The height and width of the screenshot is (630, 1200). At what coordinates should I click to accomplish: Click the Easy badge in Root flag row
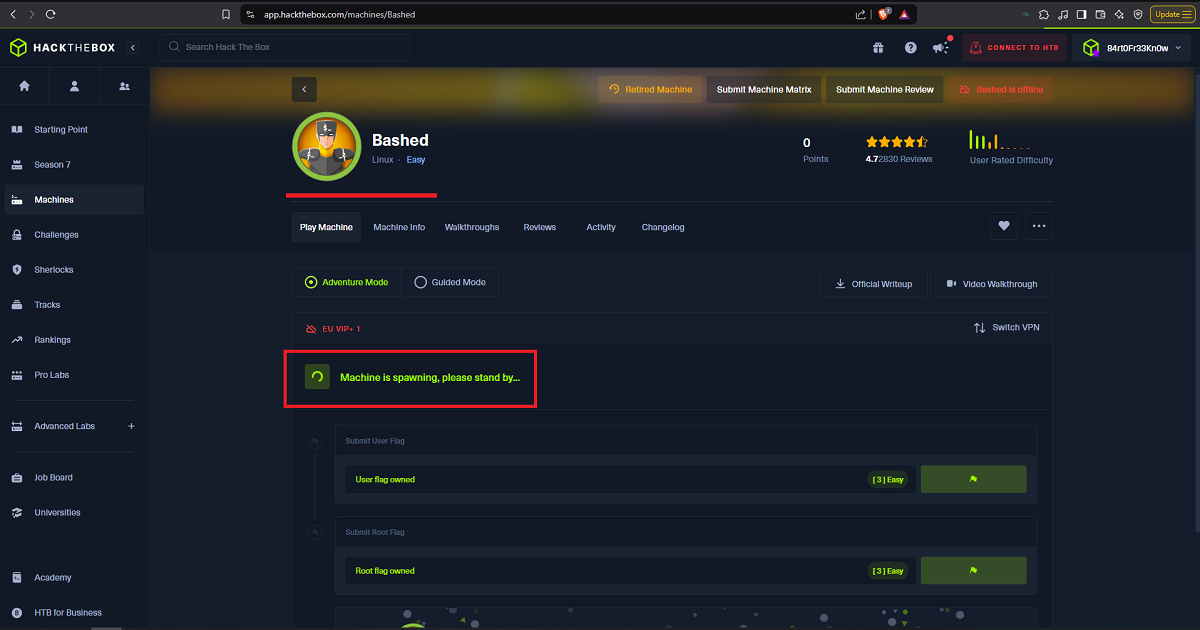[887, 571]
